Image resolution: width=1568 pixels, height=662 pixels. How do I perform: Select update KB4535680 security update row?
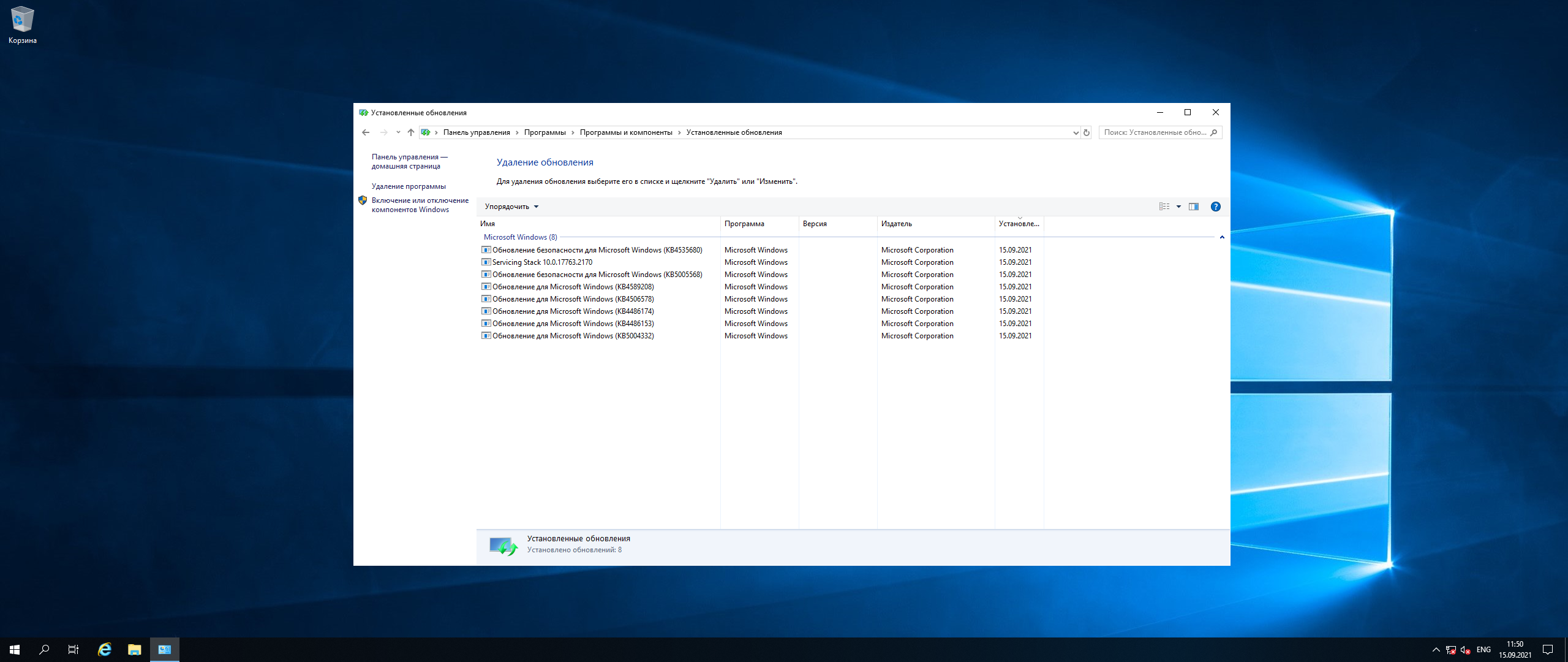pos(761,250)
